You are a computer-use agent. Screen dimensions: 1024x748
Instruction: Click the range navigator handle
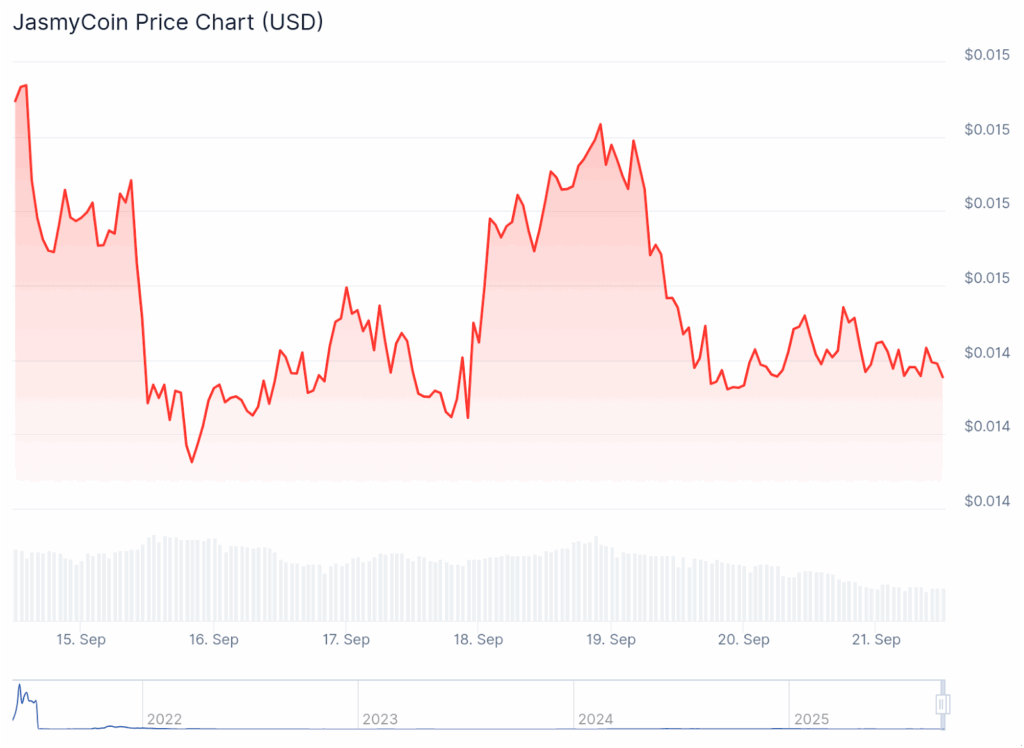941,705
